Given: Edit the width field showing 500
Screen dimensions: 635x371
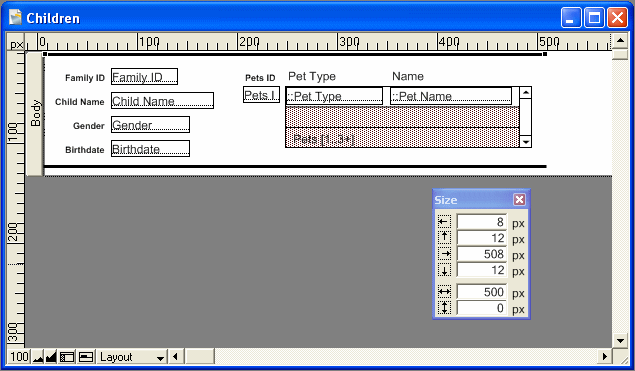Looking at the screenshot, I should click(482, 292).
